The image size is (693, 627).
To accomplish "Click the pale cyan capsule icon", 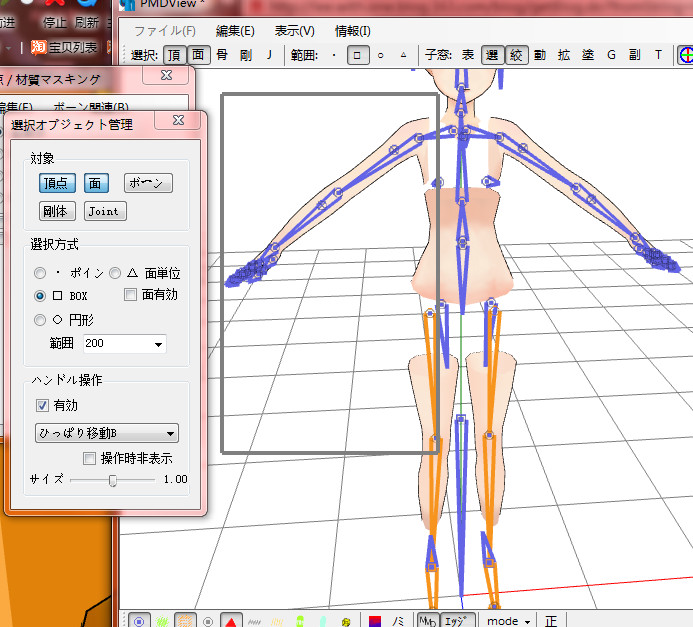I will (x=323, y=621).
